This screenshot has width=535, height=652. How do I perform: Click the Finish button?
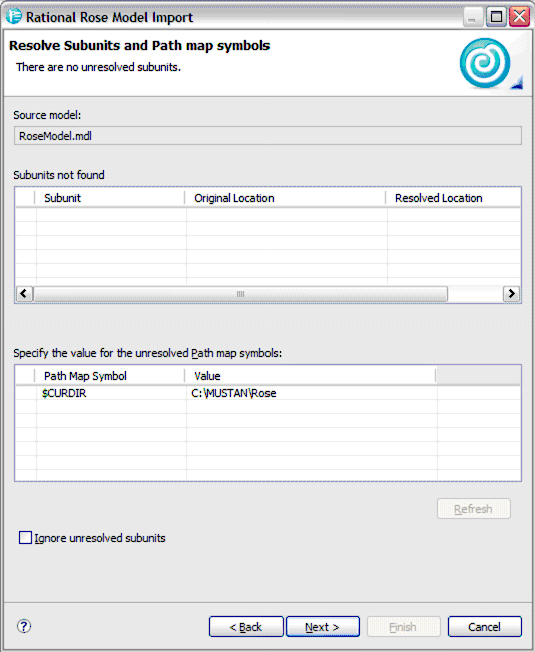coord(403,627)
